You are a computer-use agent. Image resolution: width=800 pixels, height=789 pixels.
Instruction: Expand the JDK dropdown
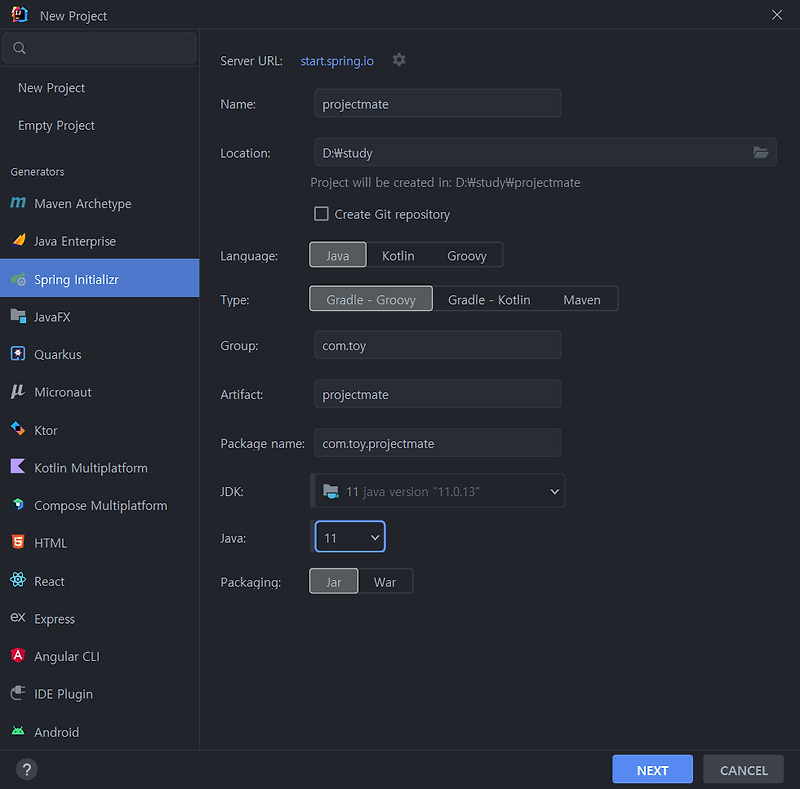click(439, 491)
